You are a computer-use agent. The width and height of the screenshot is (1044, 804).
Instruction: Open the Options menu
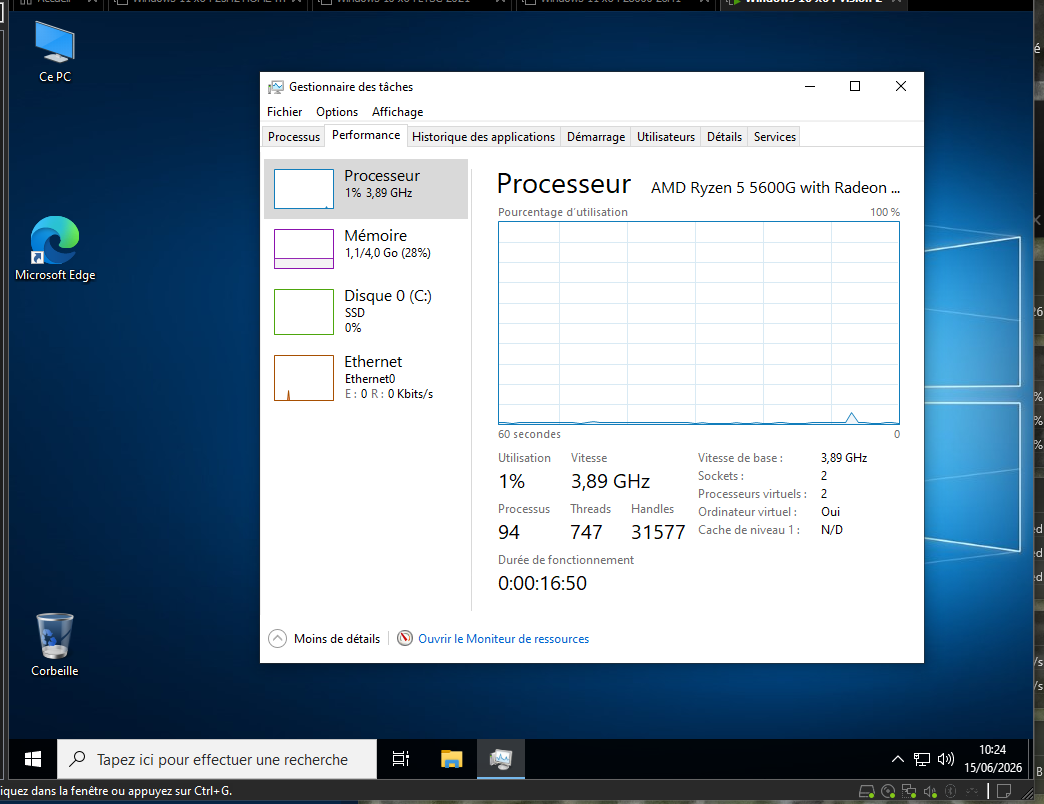[337, 112]
